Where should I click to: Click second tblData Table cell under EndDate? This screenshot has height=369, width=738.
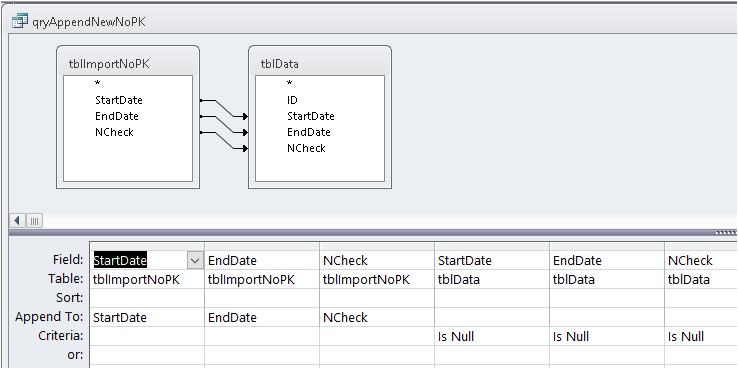(607, 280)
